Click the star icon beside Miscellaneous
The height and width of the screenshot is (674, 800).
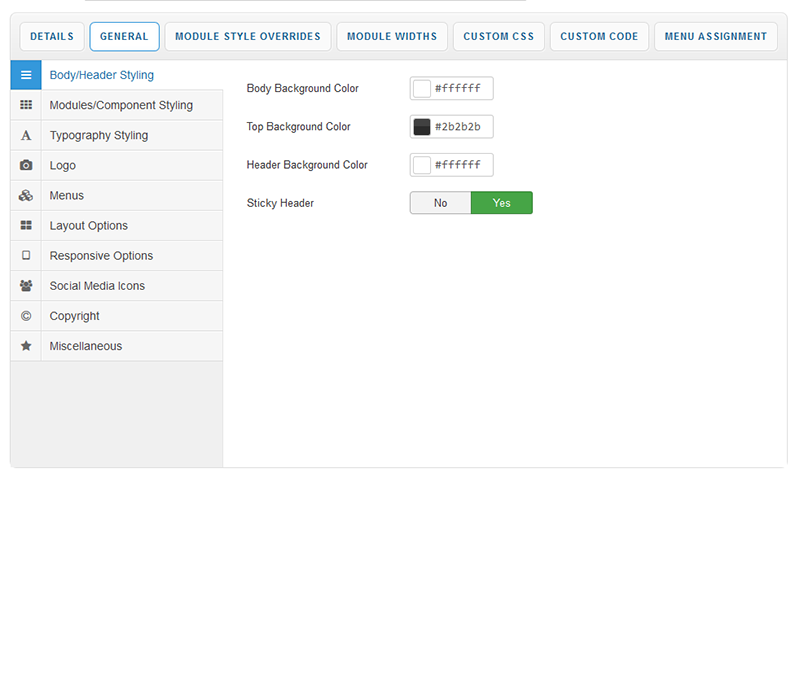coord(26,345)
